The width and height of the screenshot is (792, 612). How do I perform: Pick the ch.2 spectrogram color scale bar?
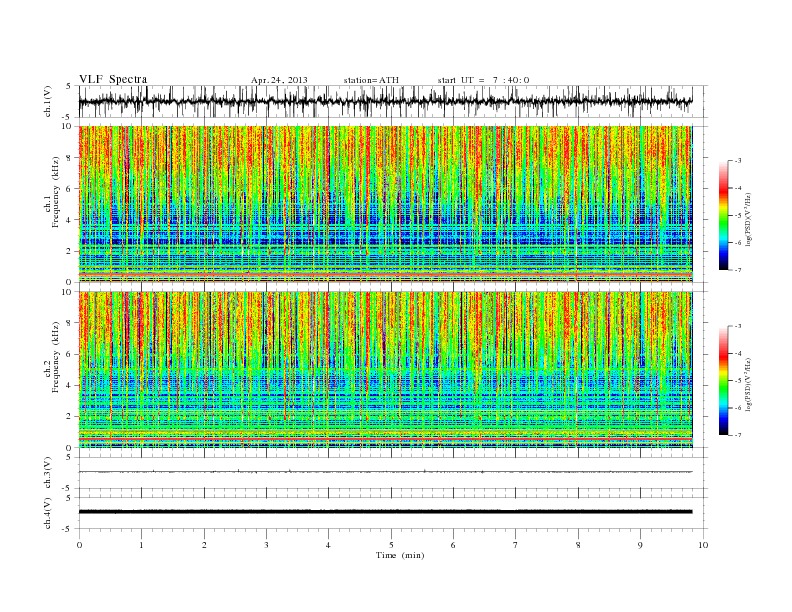[x=723, y=381]
